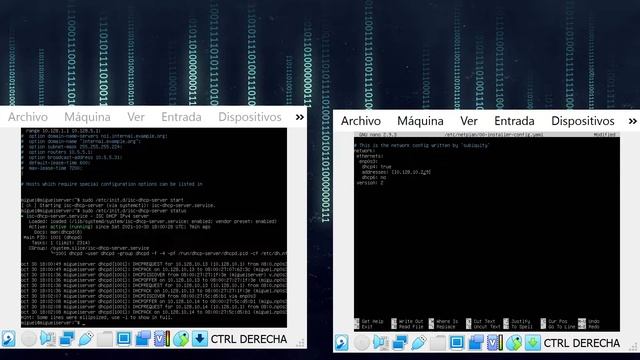
Task: Click USB indicator in right VM status bar
Action: (419, 343)
